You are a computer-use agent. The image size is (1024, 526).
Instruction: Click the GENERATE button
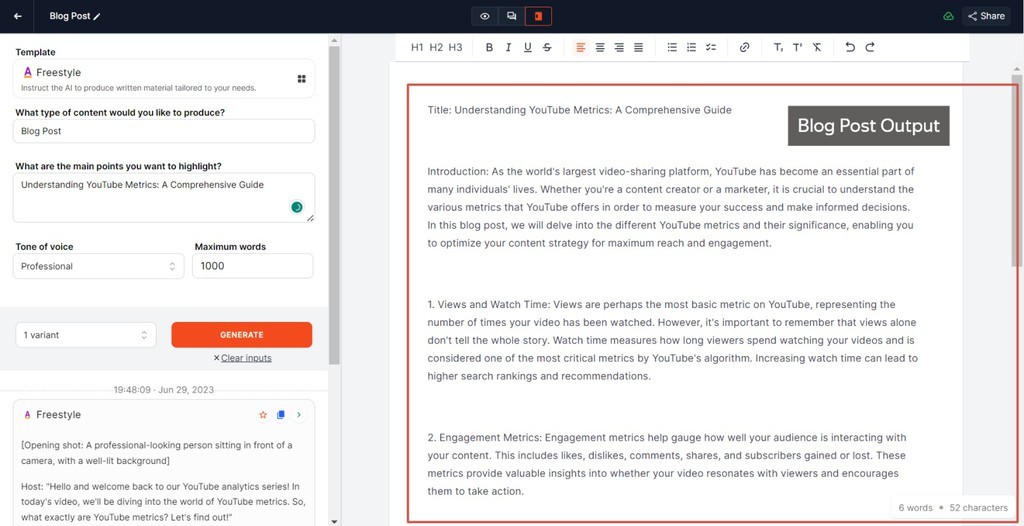click(x=242, y=335)
